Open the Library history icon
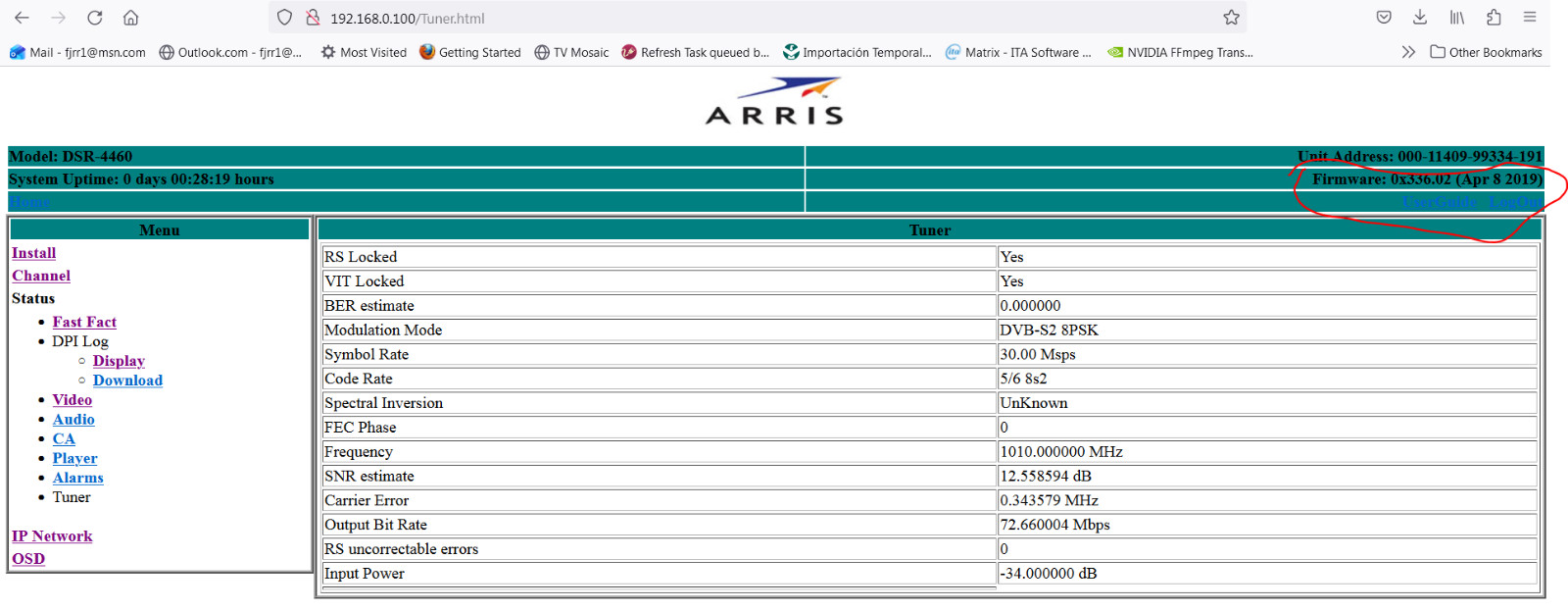The height and width of the screenshot is (610, 1568). (1457, 18)
